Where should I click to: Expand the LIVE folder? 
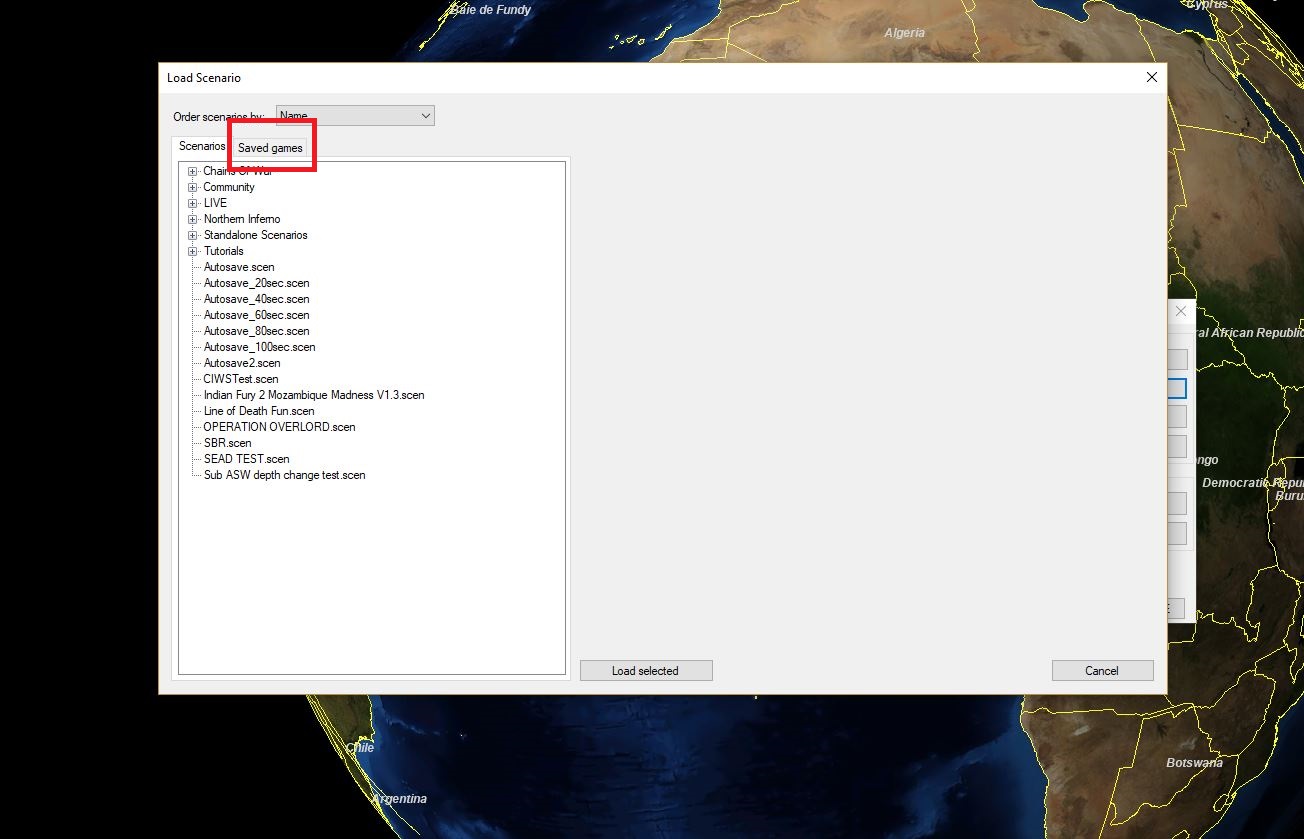point(193,203)
